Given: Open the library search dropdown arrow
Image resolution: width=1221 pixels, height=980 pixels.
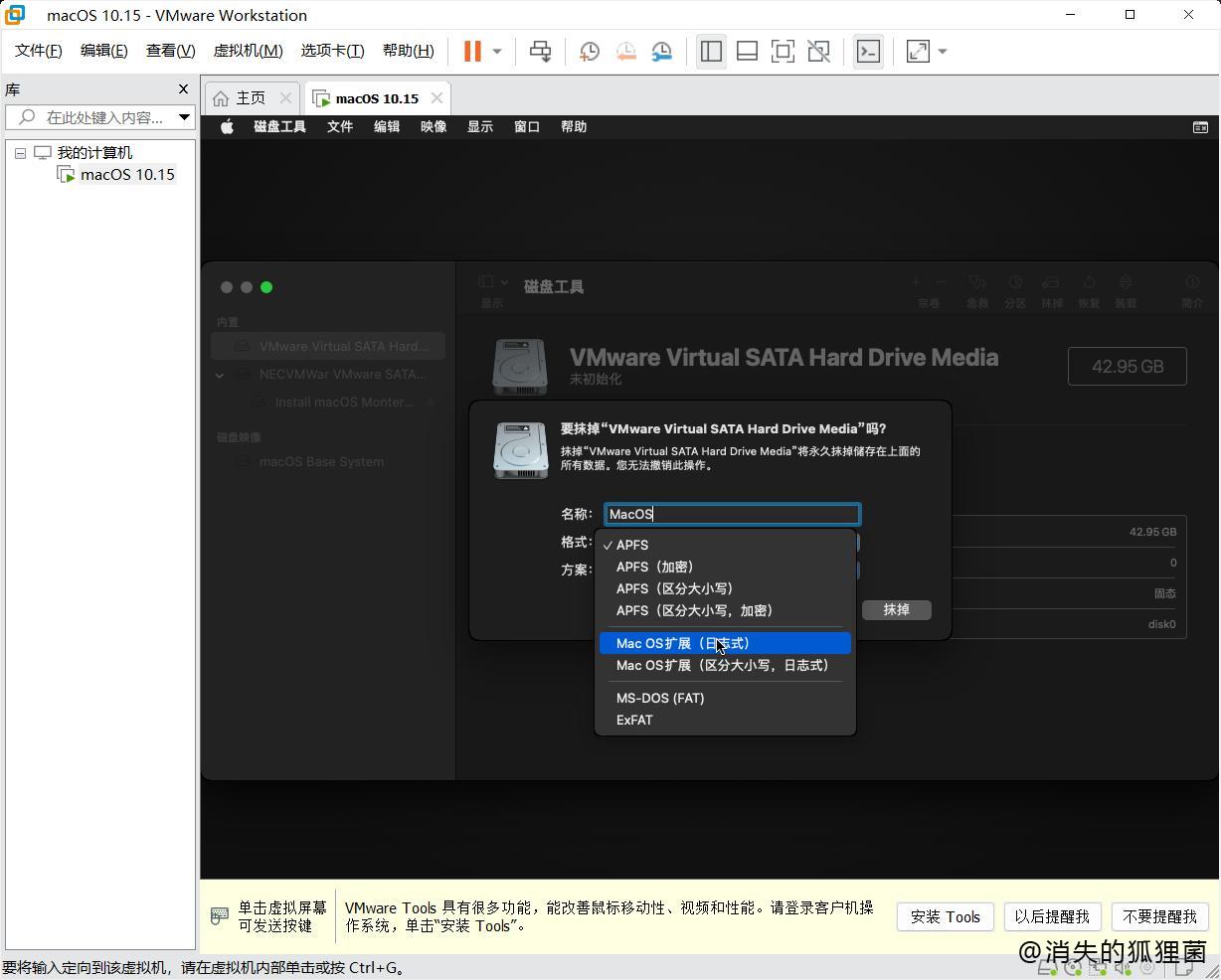Looking at the screenshot, I should tap(185, 117).
